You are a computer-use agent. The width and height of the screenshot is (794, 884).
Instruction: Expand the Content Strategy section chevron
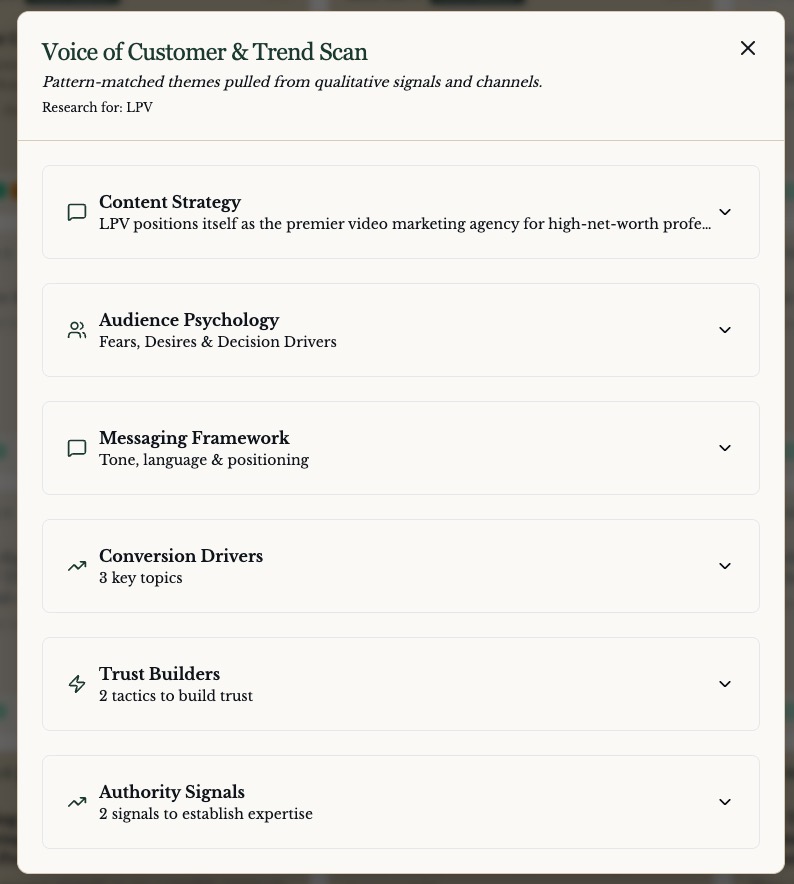[725, 212]
